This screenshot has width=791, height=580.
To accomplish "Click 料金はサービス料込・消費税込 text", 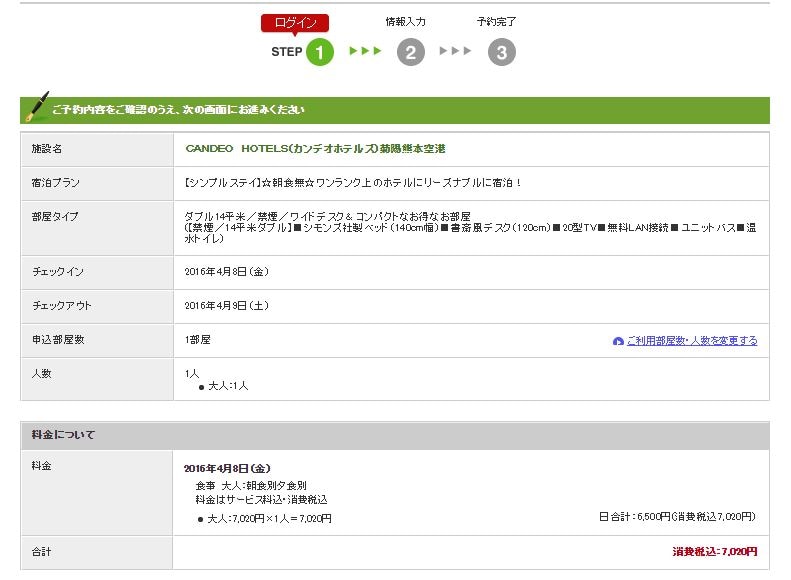I will coord(261,500).
